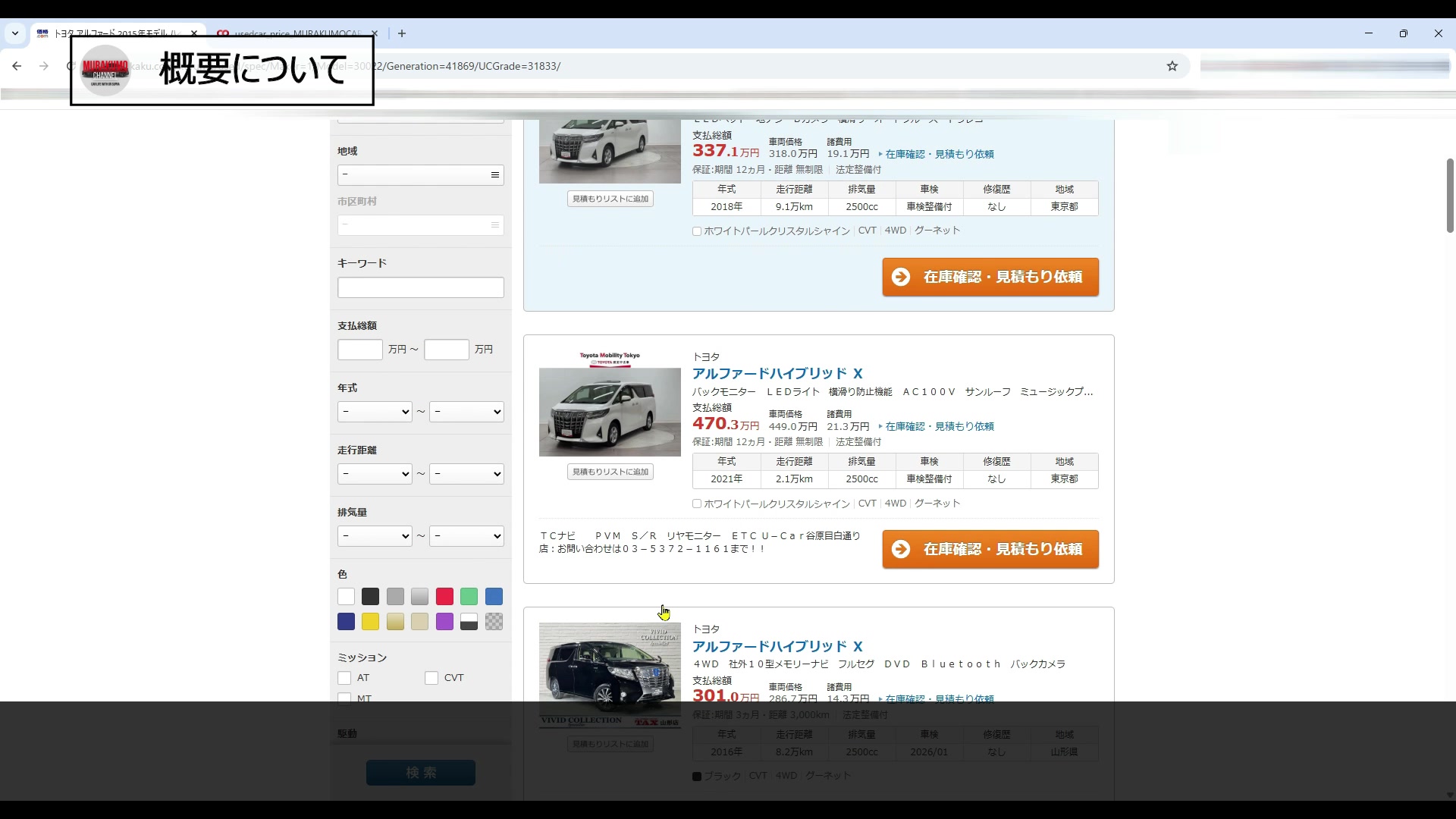This screenshot has height=819, width=1456.
Task: Open a new browser tab
Action: [402, 33]
